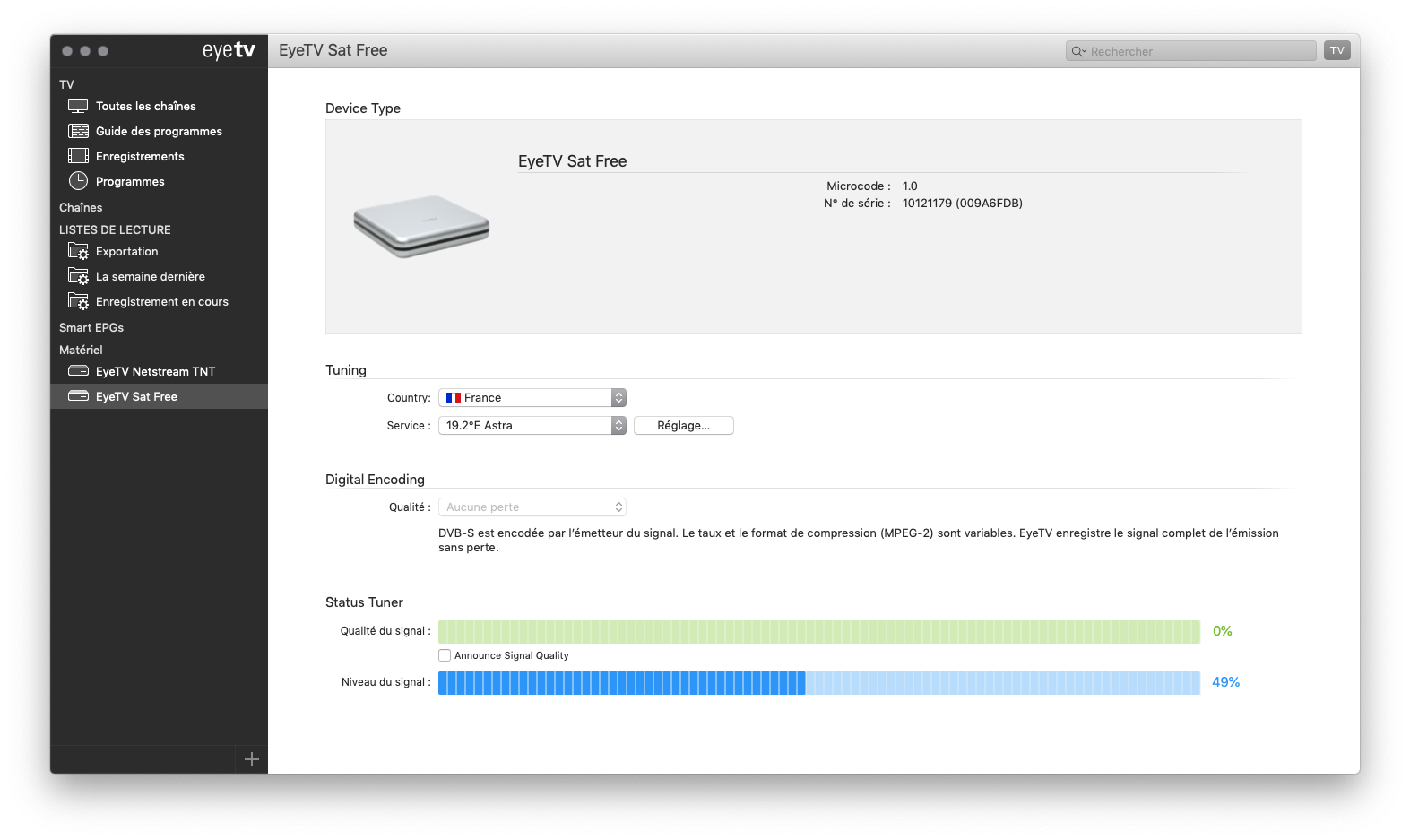This screenshot has height=840, width=1410.
Task: Click the Status Tuner heading
Action: tap(364, 602)
